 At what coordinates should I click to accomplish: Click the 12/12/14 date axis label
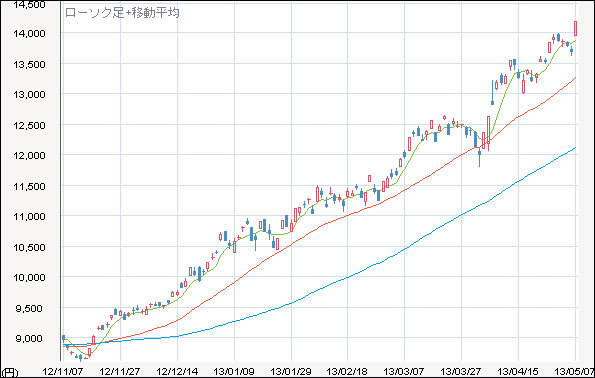tap(177, 371)
